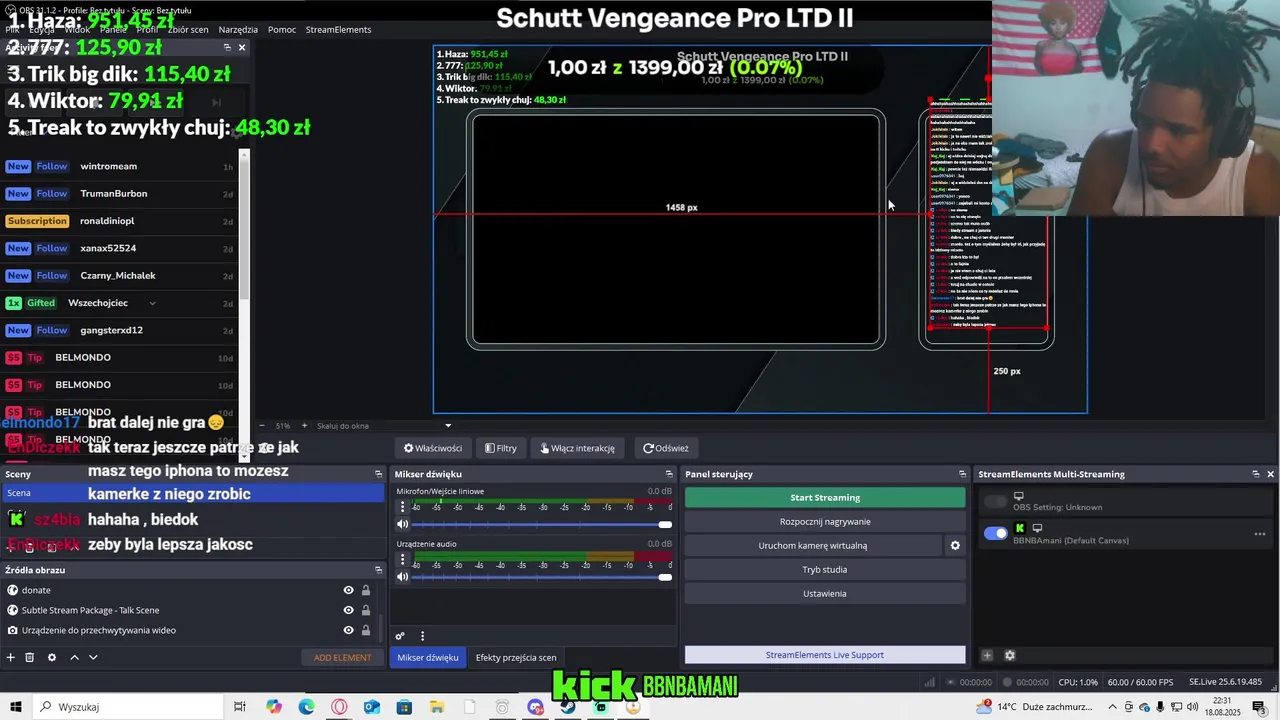Open BBNBAmani destination three-dot menu
This screenshot has width=1280, height=720.
click(1260, 534)
